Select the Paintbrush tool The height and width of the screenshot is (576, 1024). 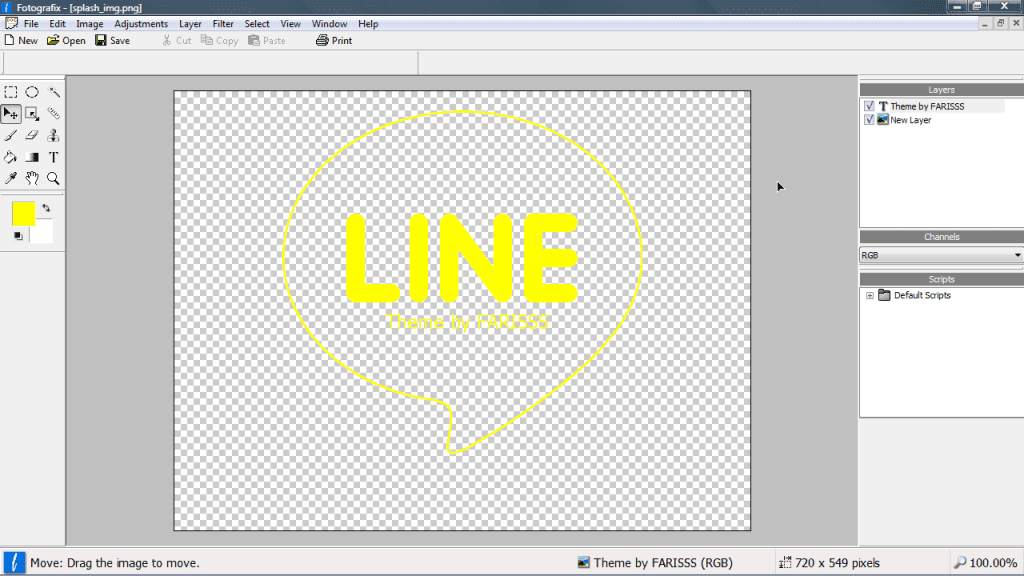coord(10,136)
